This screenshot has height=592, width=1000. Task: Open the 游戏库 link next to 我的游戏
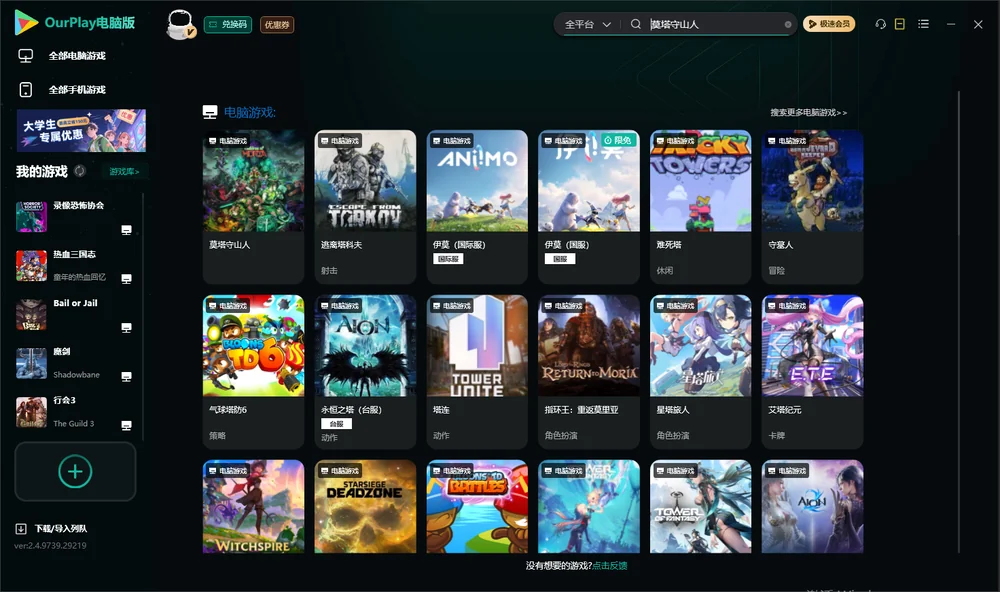124,172
